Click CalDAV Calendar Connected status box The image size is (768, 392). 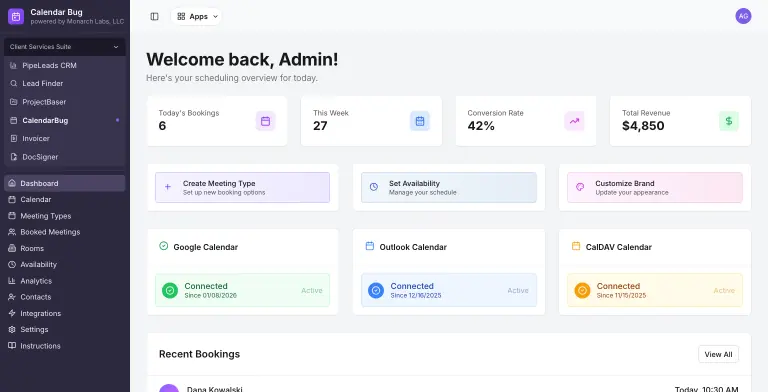(655, 290)
